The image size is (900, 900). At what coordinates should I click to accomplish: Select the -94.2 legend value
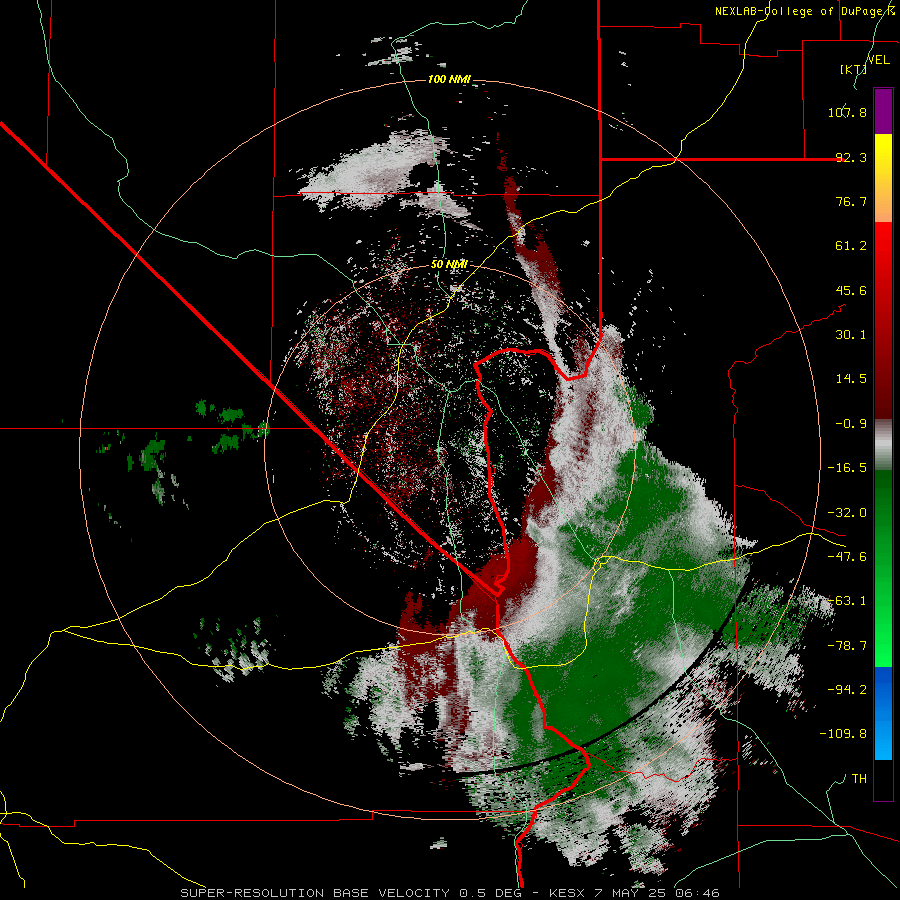pyautogui.click(x=847, y=690)
